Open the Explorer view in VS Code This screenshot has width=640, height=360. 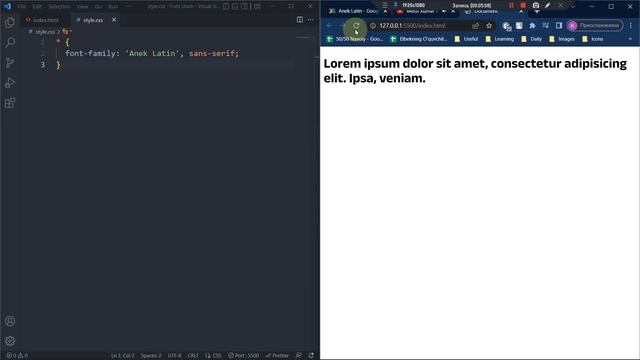(10, 22)
